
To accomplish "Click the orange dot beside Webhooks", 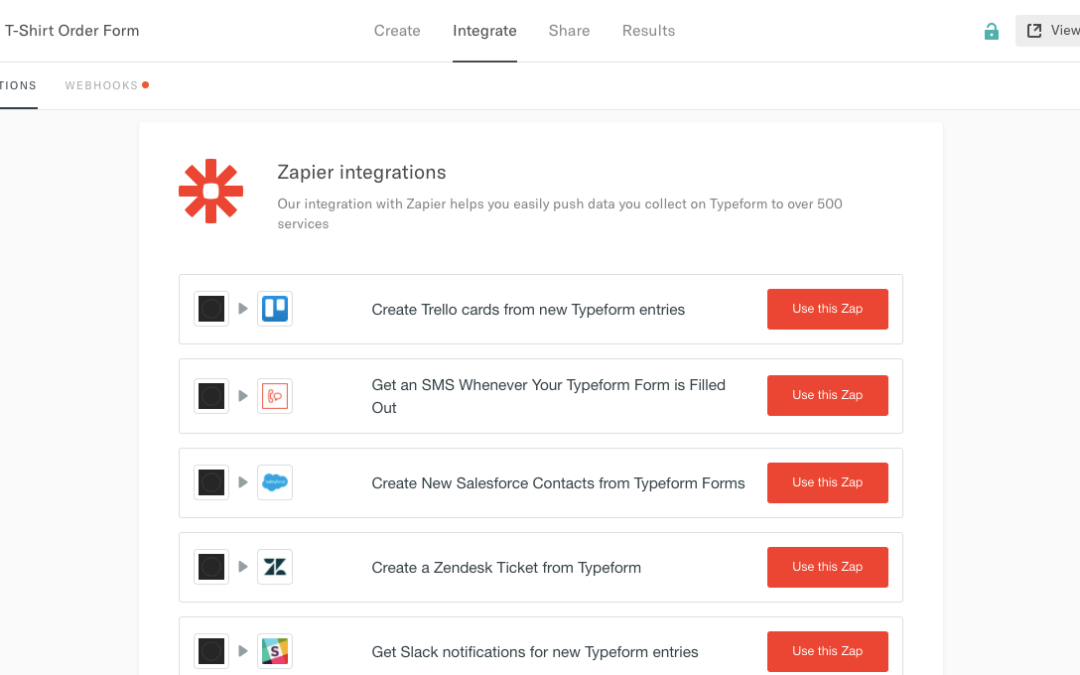I will click(x=145, y=85).
